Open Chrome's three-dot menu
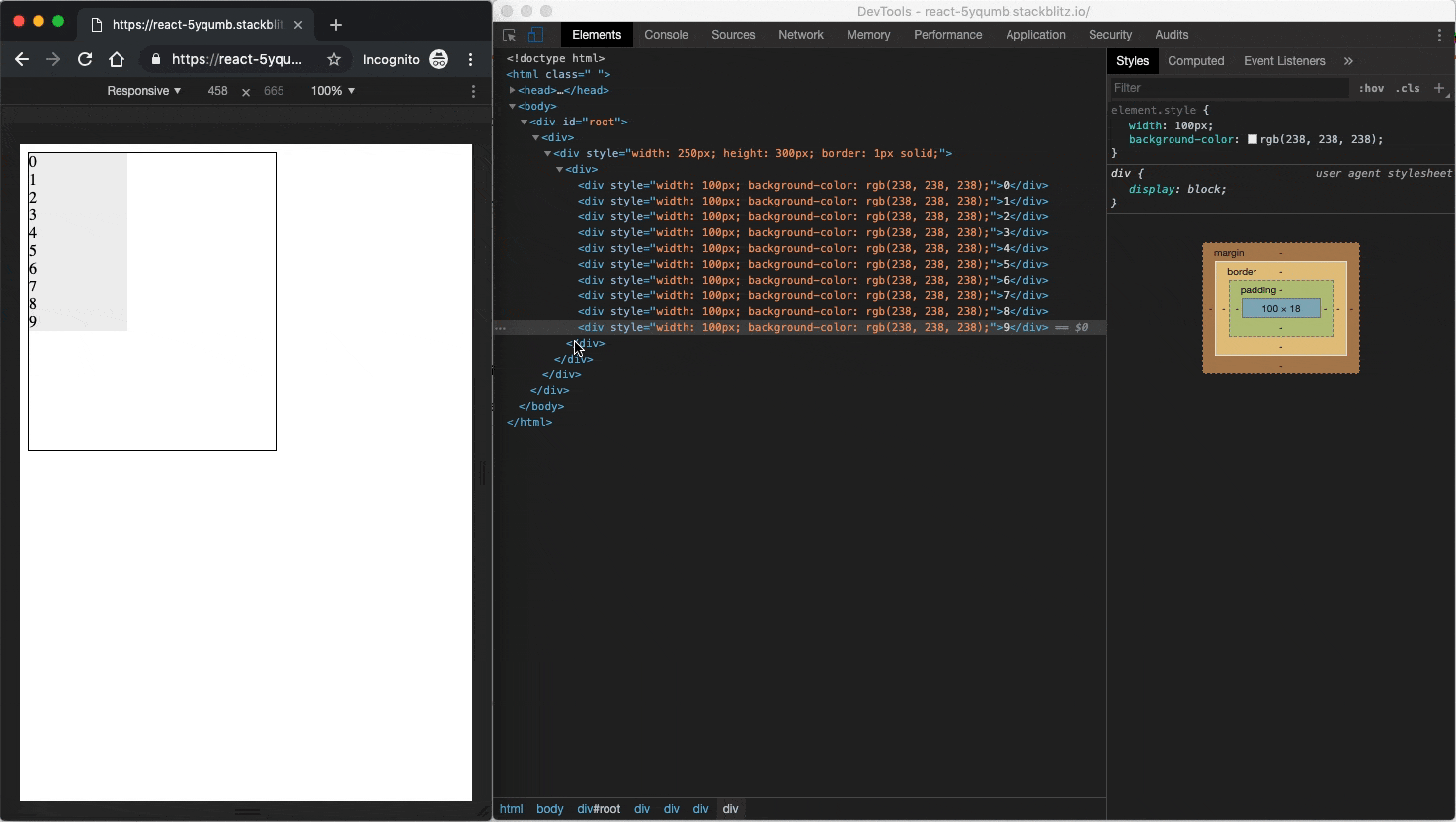 coord(471,59)
